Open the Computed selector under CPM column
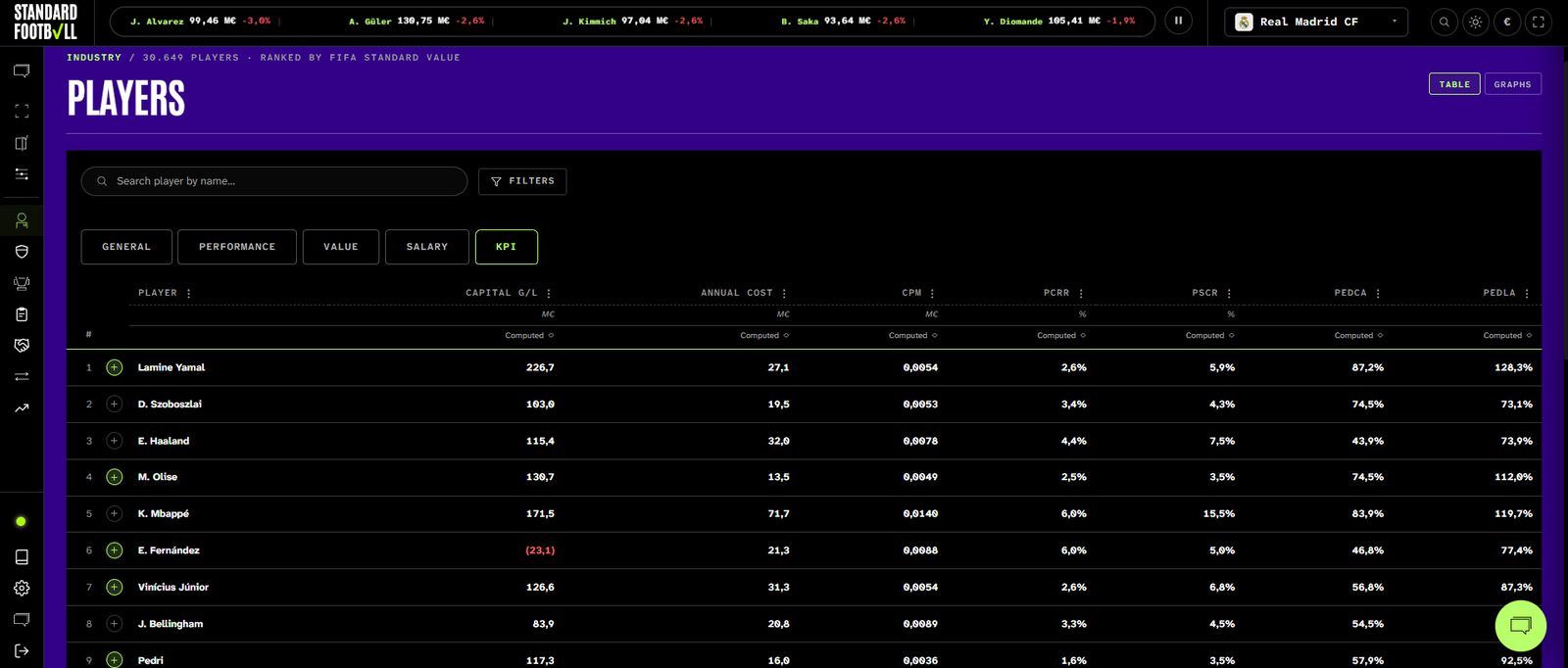 point(913,336)
